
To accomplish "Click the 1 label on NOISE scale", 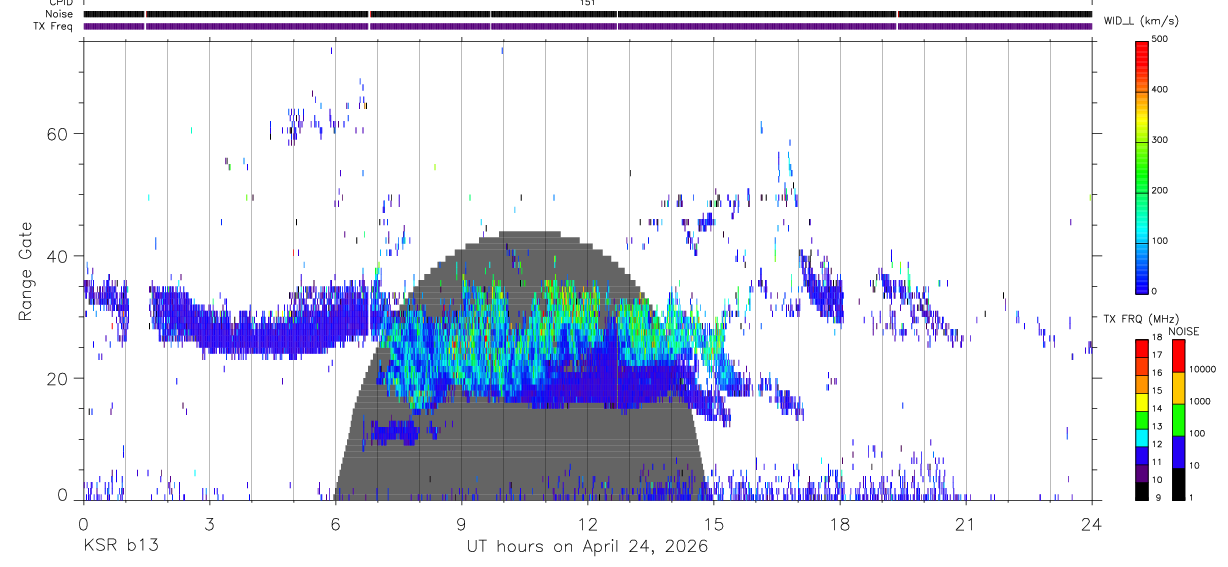I will (1191, 498).
